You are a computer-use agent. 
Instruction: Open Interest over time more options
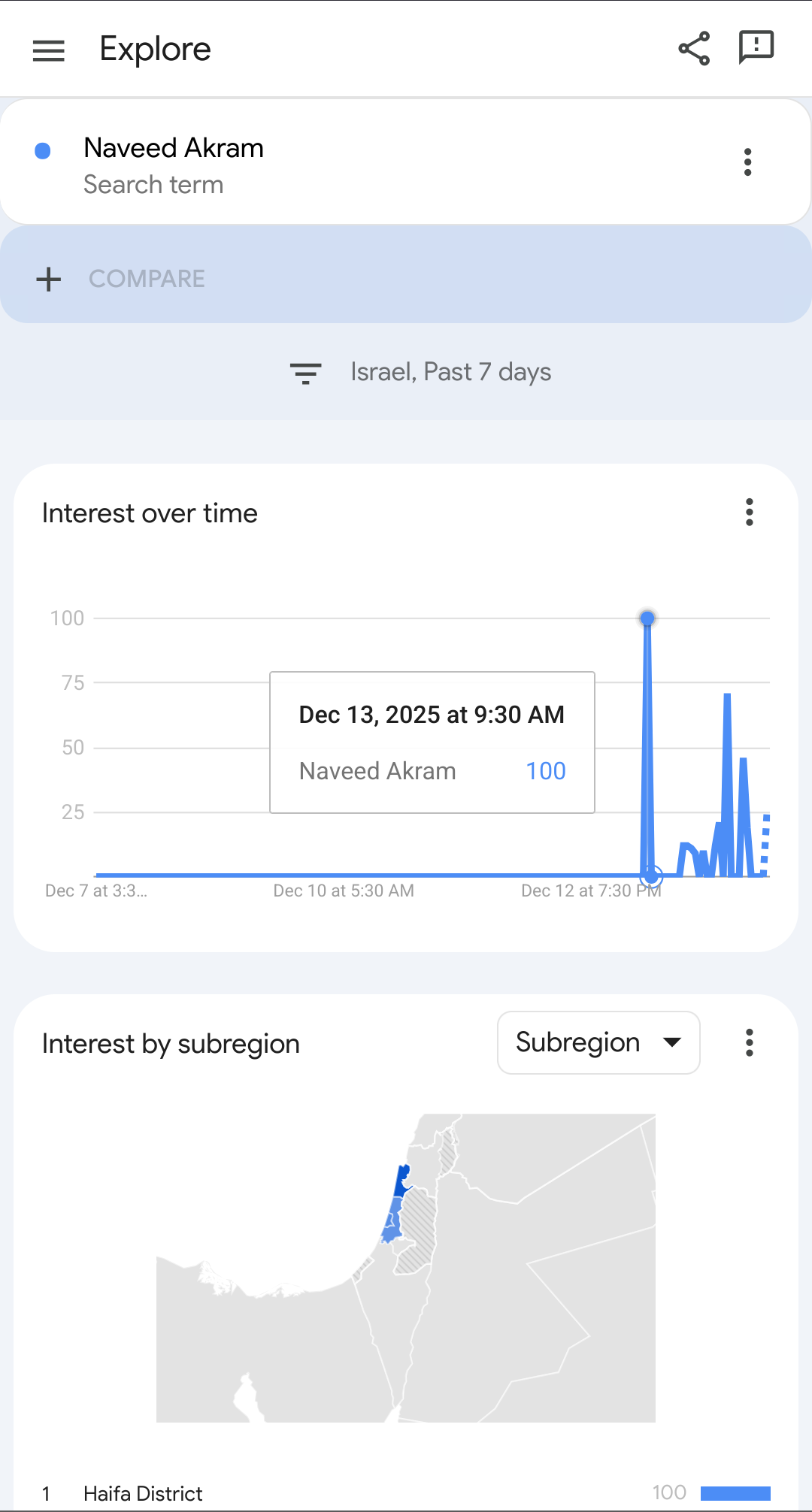click(749, 513)
